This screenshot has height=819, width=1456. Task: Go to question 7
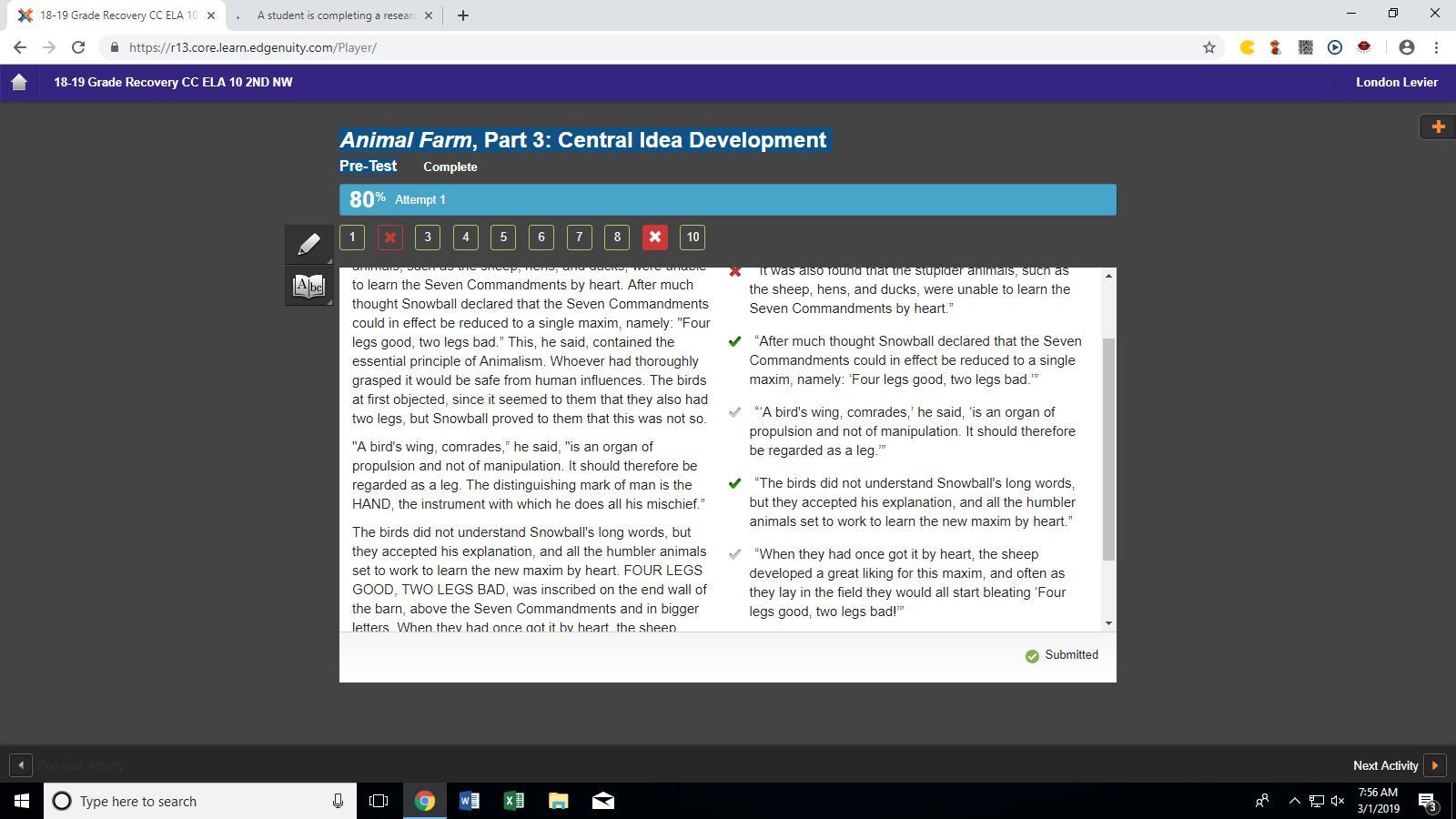[579, 238]
